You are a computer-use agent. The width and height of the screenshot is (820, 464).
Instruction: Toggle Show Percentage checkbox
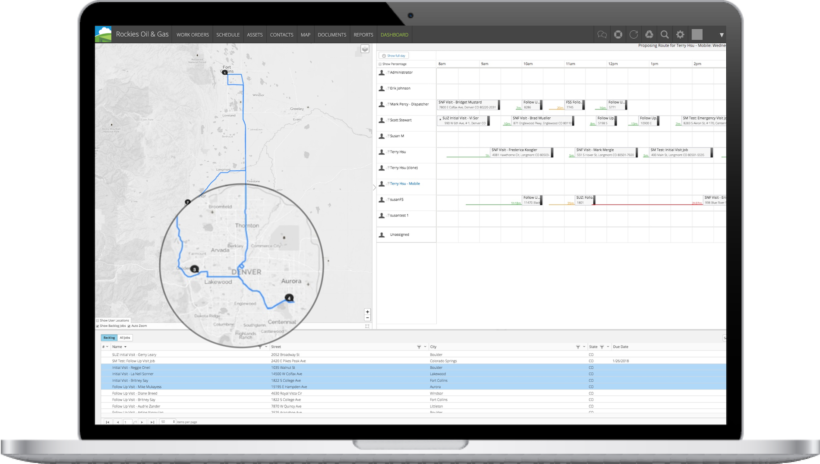pos(380,64)
